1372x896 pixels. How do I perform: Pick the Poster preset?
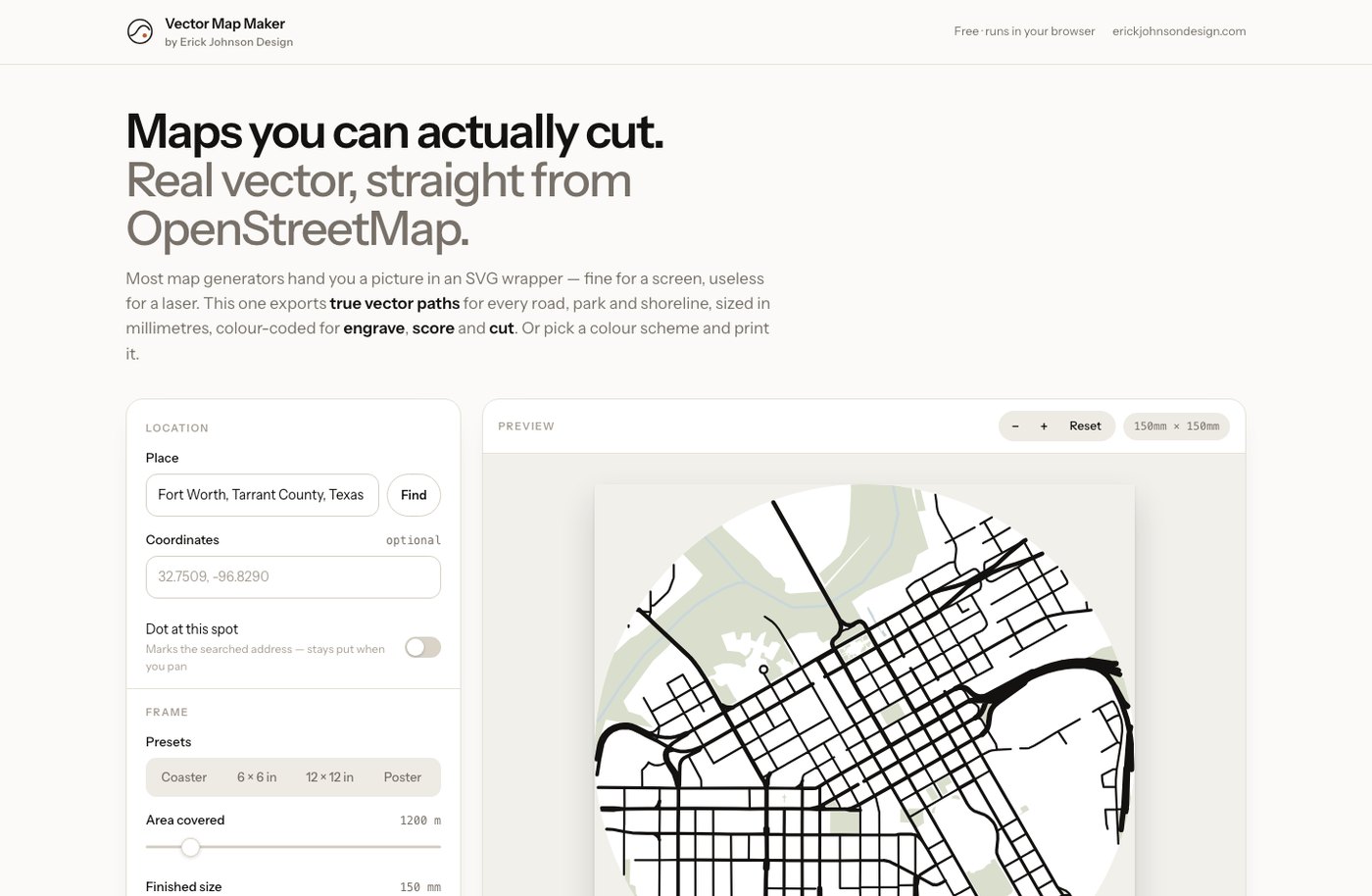tap(403, 777)
